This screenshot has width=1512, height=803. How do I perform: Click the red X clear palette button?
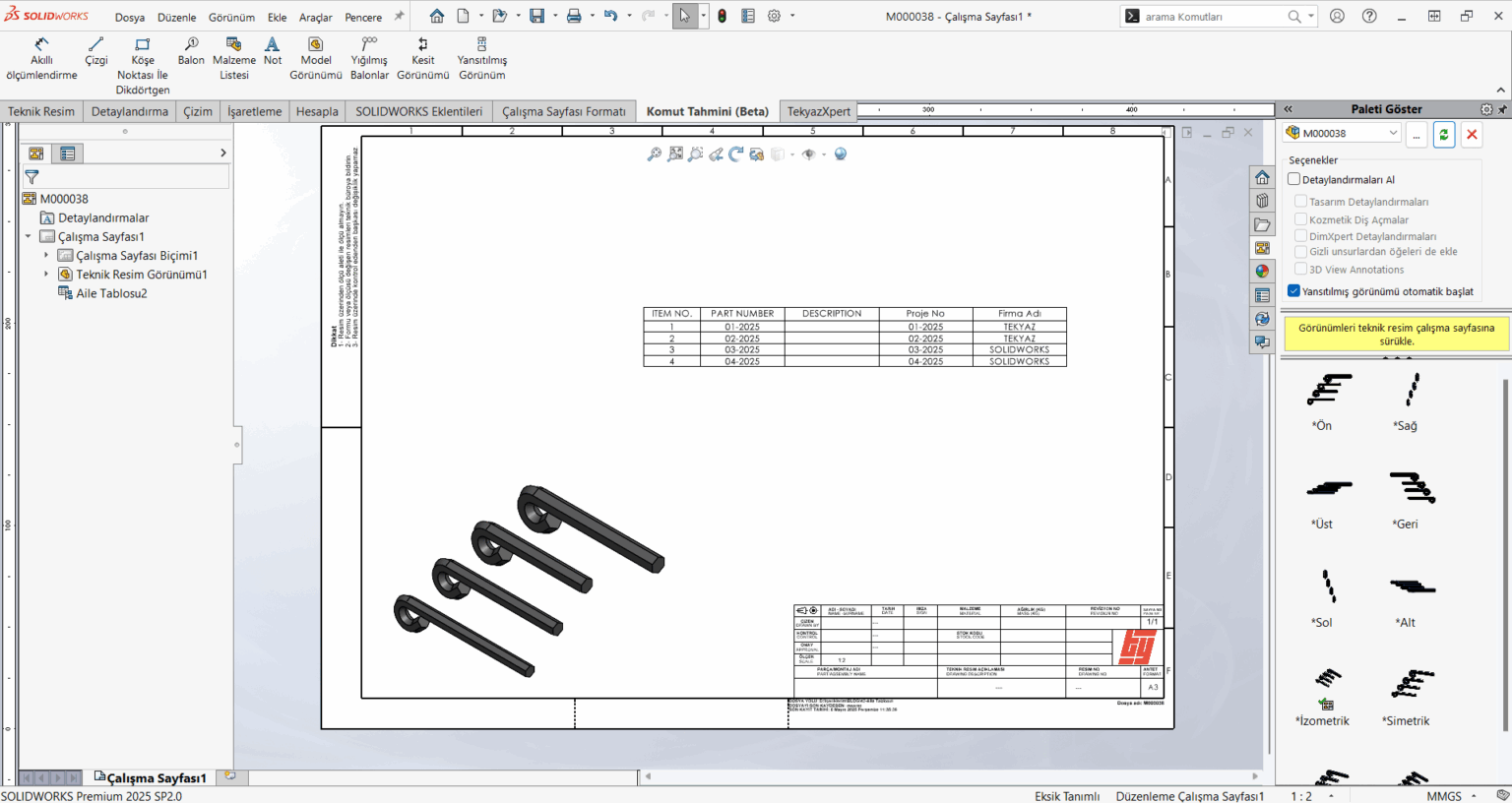coord(1472,135)
